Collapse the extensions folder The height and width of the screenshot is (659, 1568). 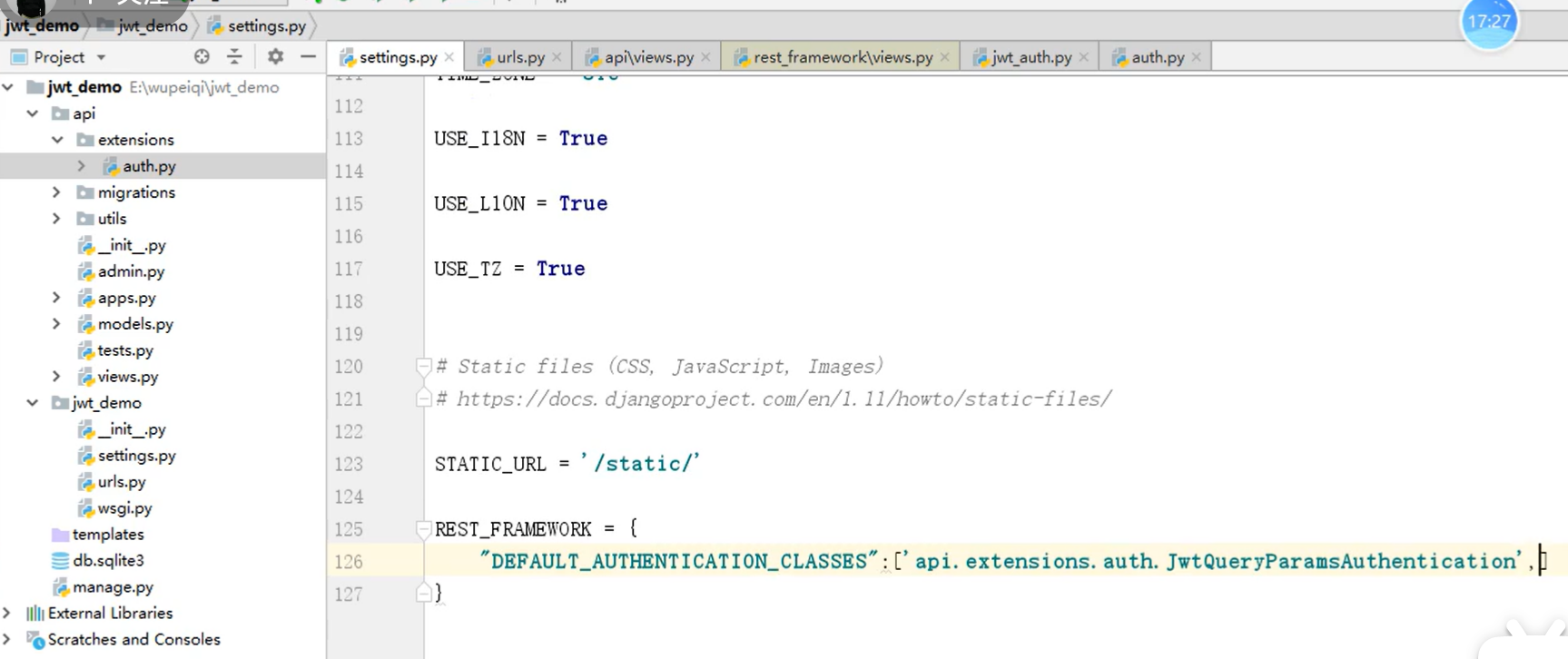coord(57,140)
